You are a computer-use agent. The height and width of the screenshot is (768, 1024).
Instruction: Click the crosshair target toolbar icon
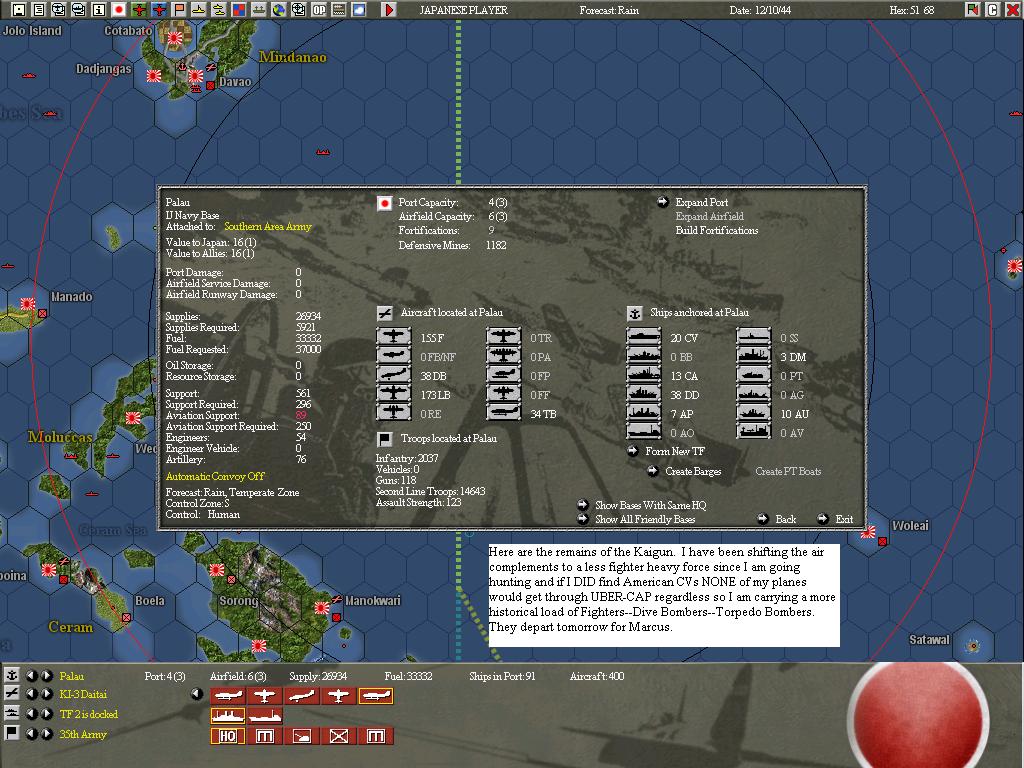tap(298, 9)
